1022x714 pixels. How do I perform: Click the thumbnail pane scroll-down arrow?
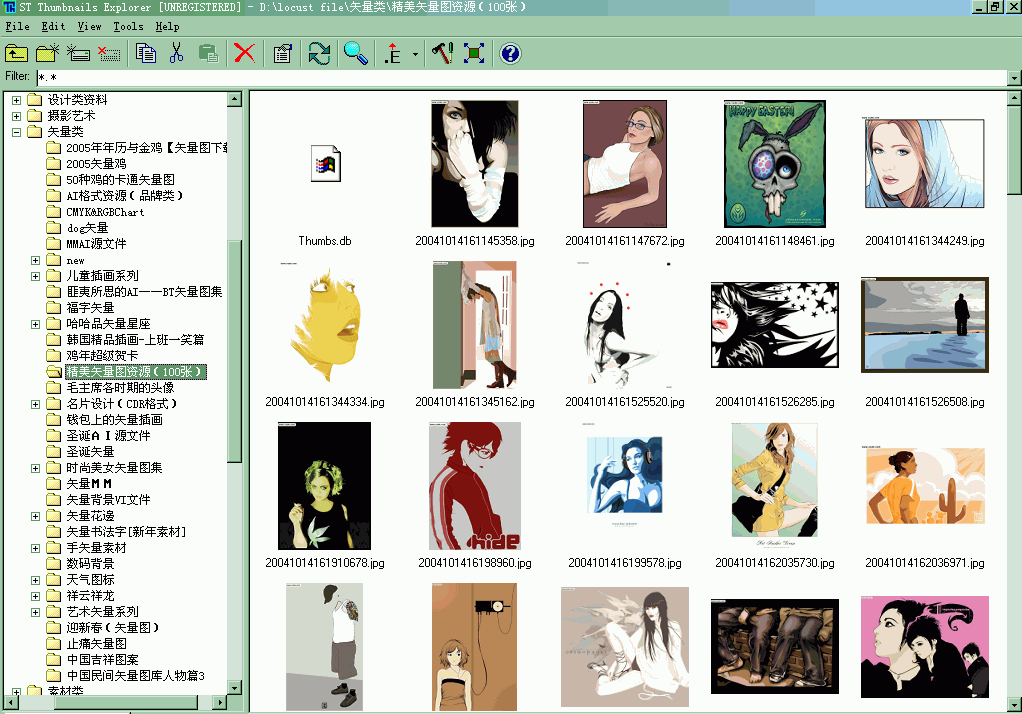1014,705
